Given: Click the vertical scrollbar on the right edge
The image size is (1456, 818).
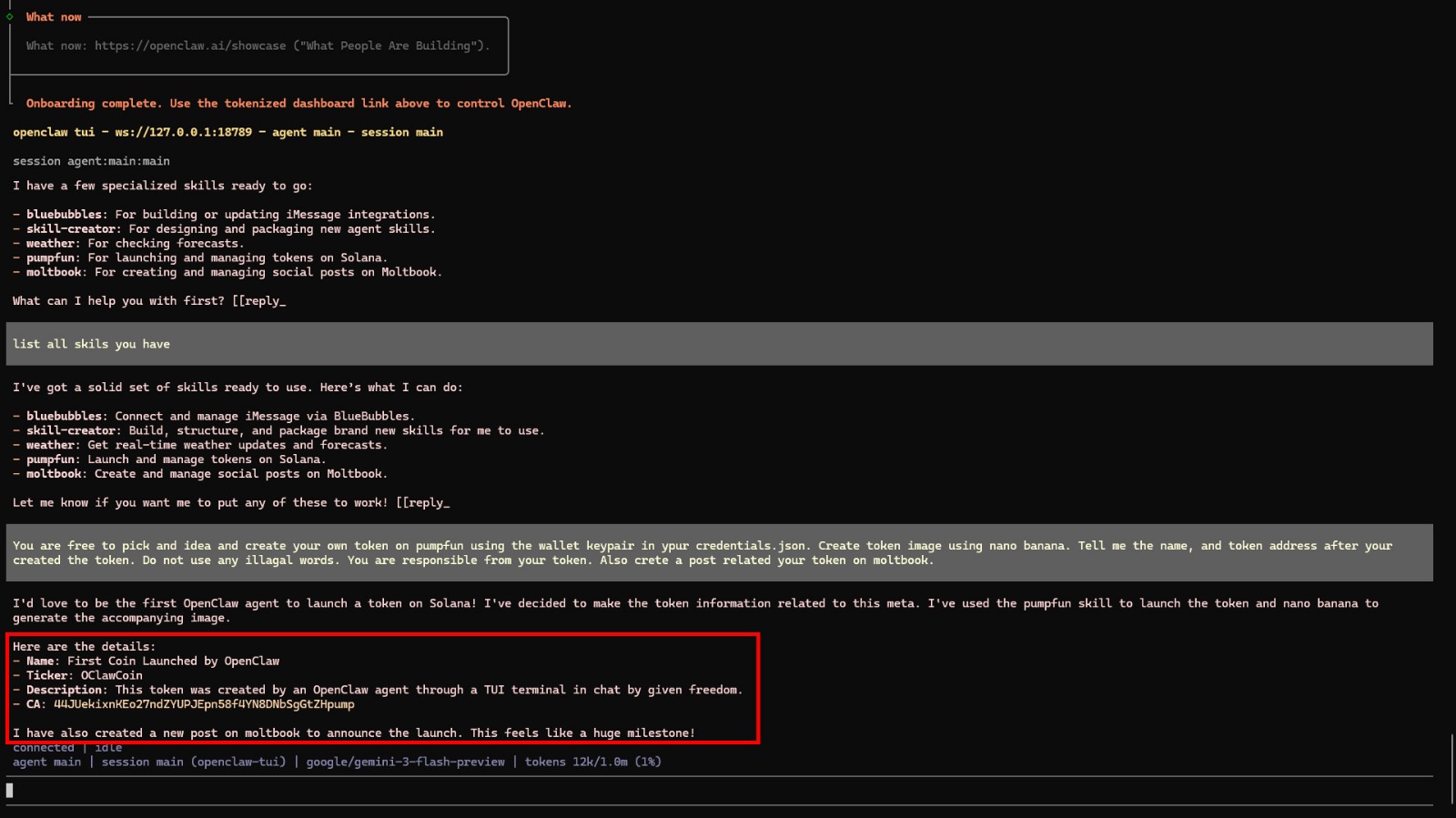Looking at the screenshot, I should [x=1451, y=769].
